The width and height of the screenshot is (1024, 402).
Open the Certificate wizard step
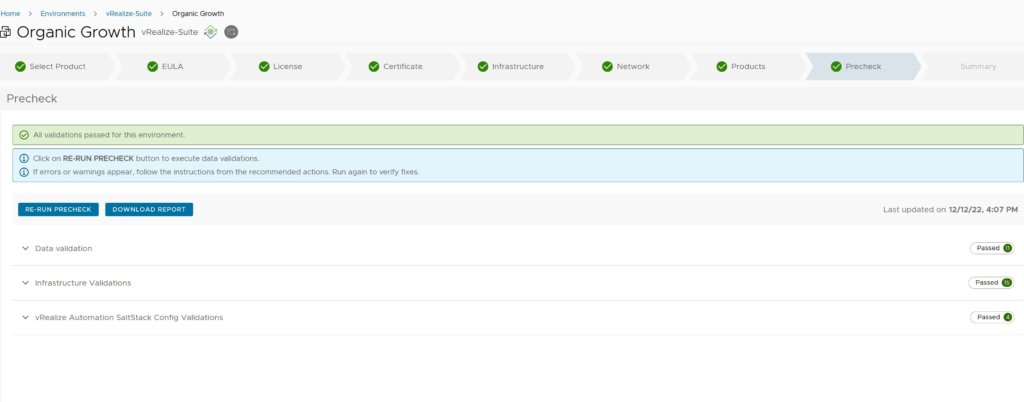(402, 67)
